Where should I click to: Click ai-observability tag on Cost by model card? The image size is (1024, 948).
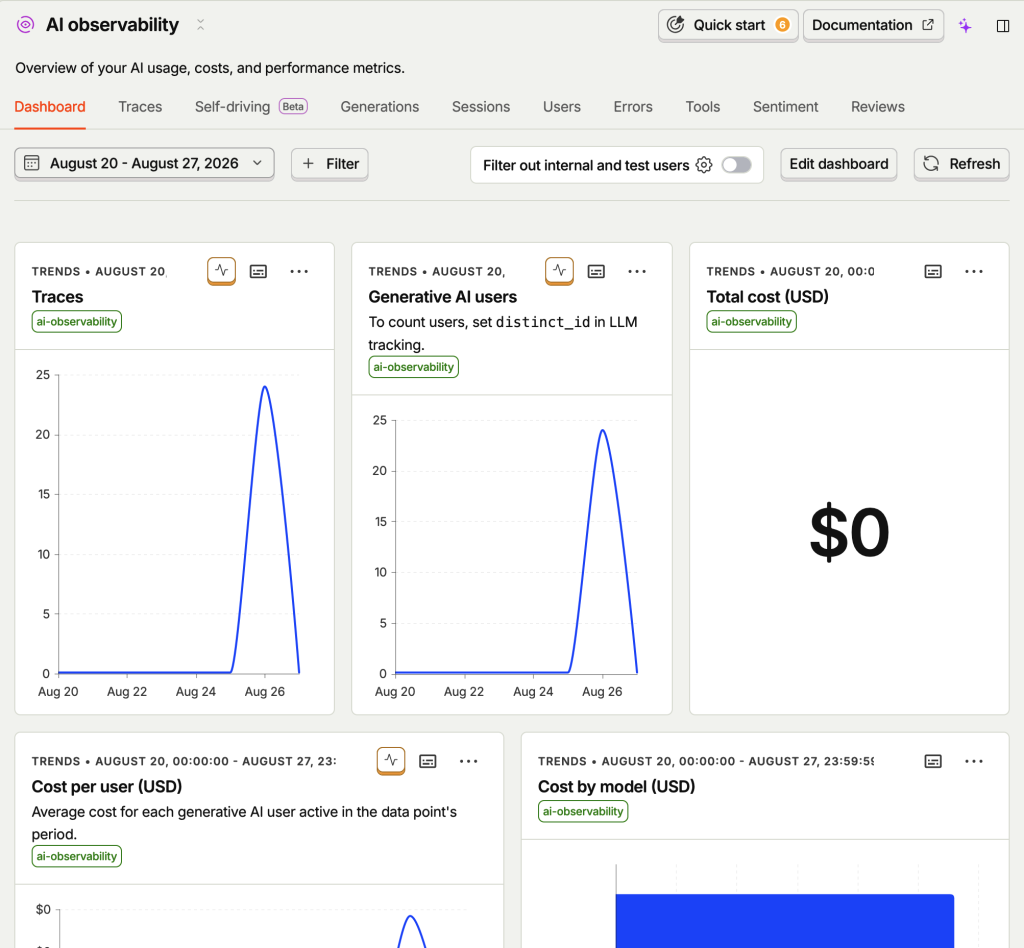tap(583, 812)
